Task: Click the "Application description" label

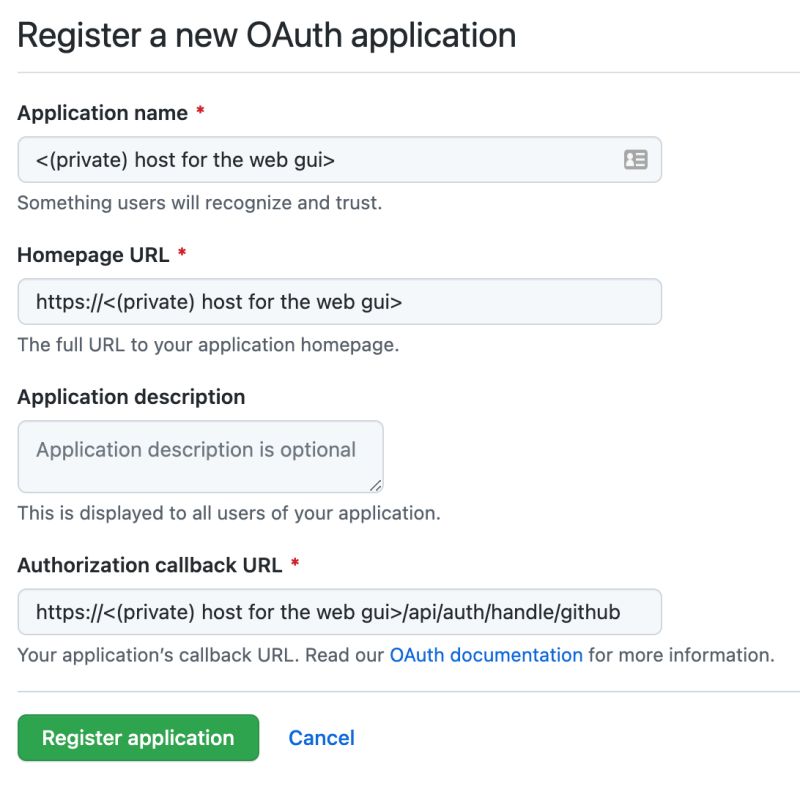Action: coord(131,397)
